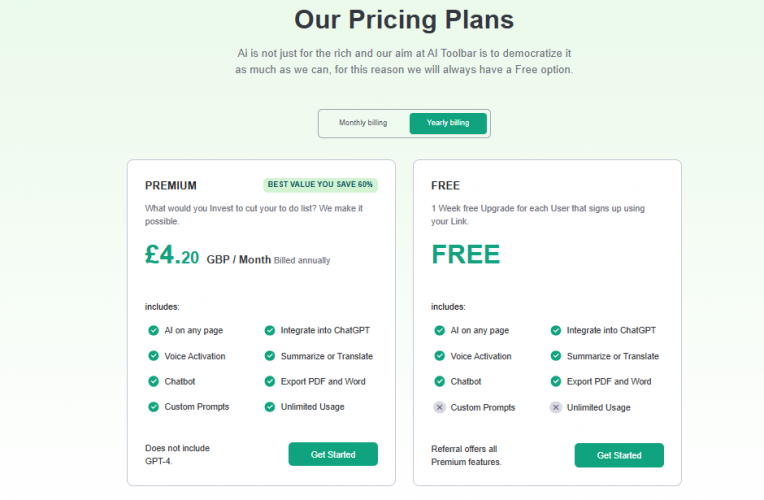Click Free plan's Integrate into ChatGPT checkmark
The image size is (764, 500).
click(556, 331)
